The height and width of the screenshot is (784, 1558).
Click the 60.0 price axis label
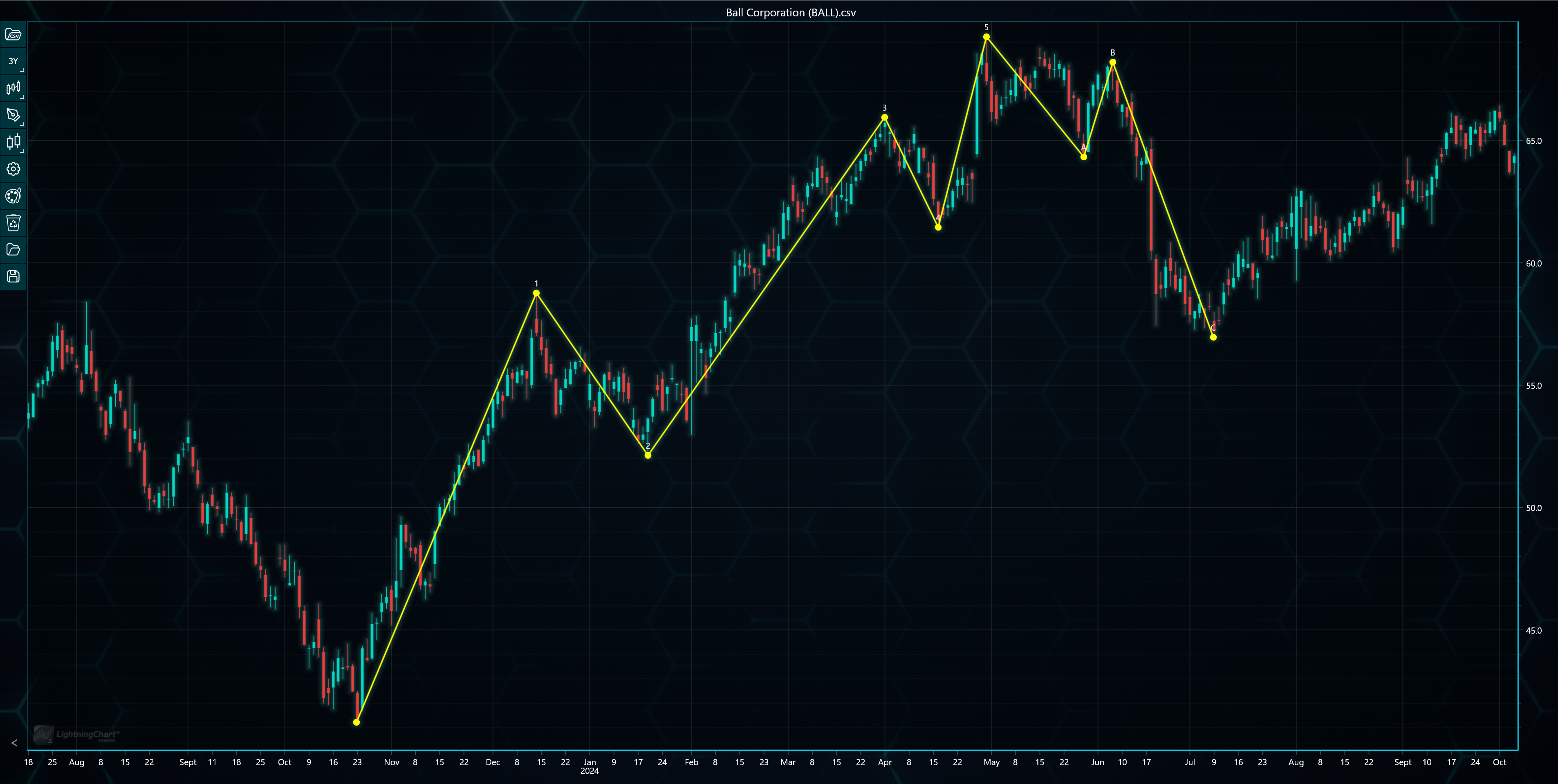tap(1533, 263)
